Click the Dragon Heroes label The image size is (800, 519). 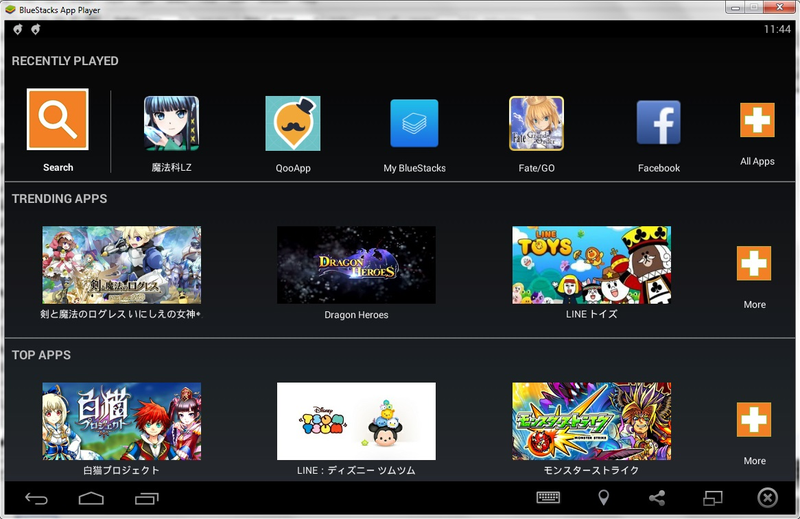356,315
